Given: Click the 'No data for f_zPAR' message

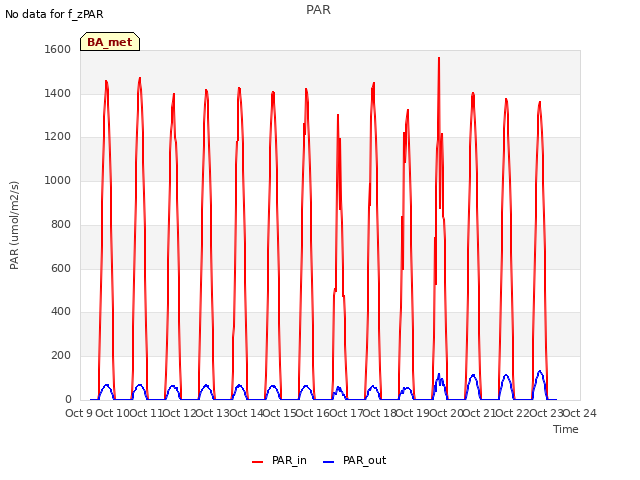Looking at the screenshot, I should tap(54, 14).
